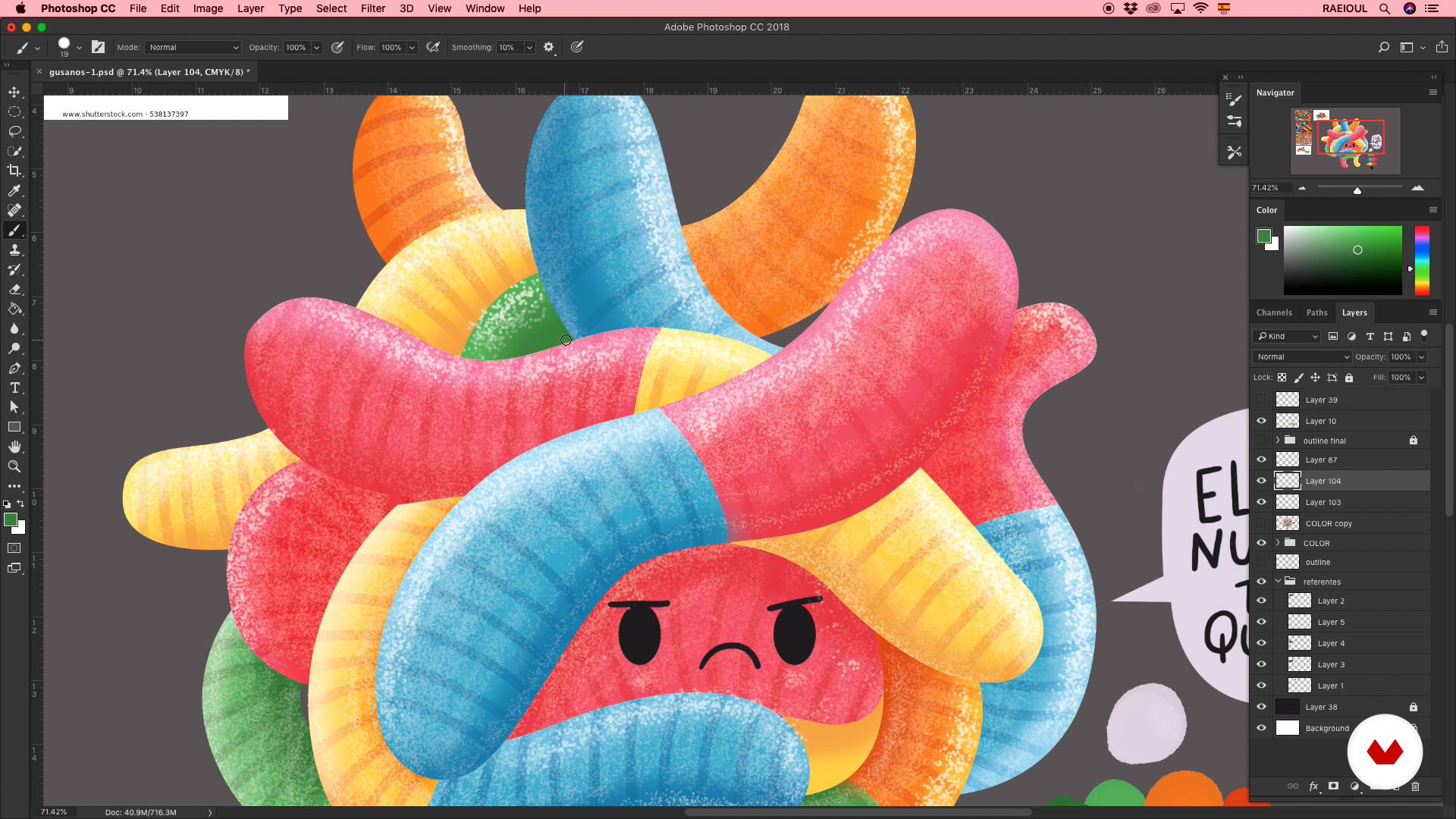Hide Layer 87 visibility eye
This screenshot has height=819, width=1456.
1261,460
